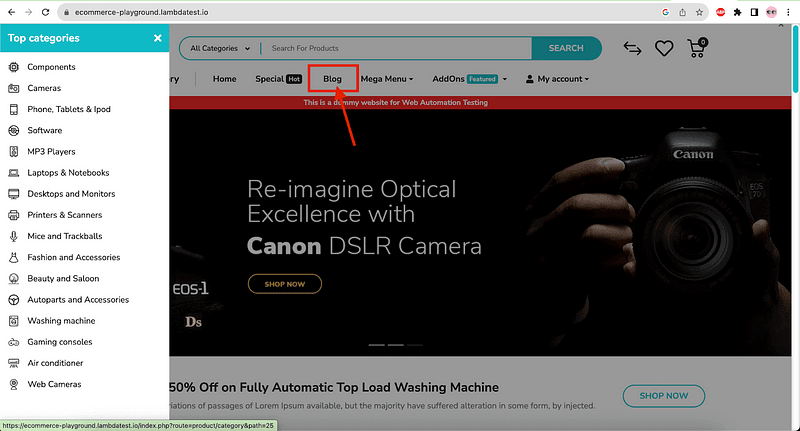This screenshot has width=800, height=431.
Task: Open the Software category link
Action: 44,131
